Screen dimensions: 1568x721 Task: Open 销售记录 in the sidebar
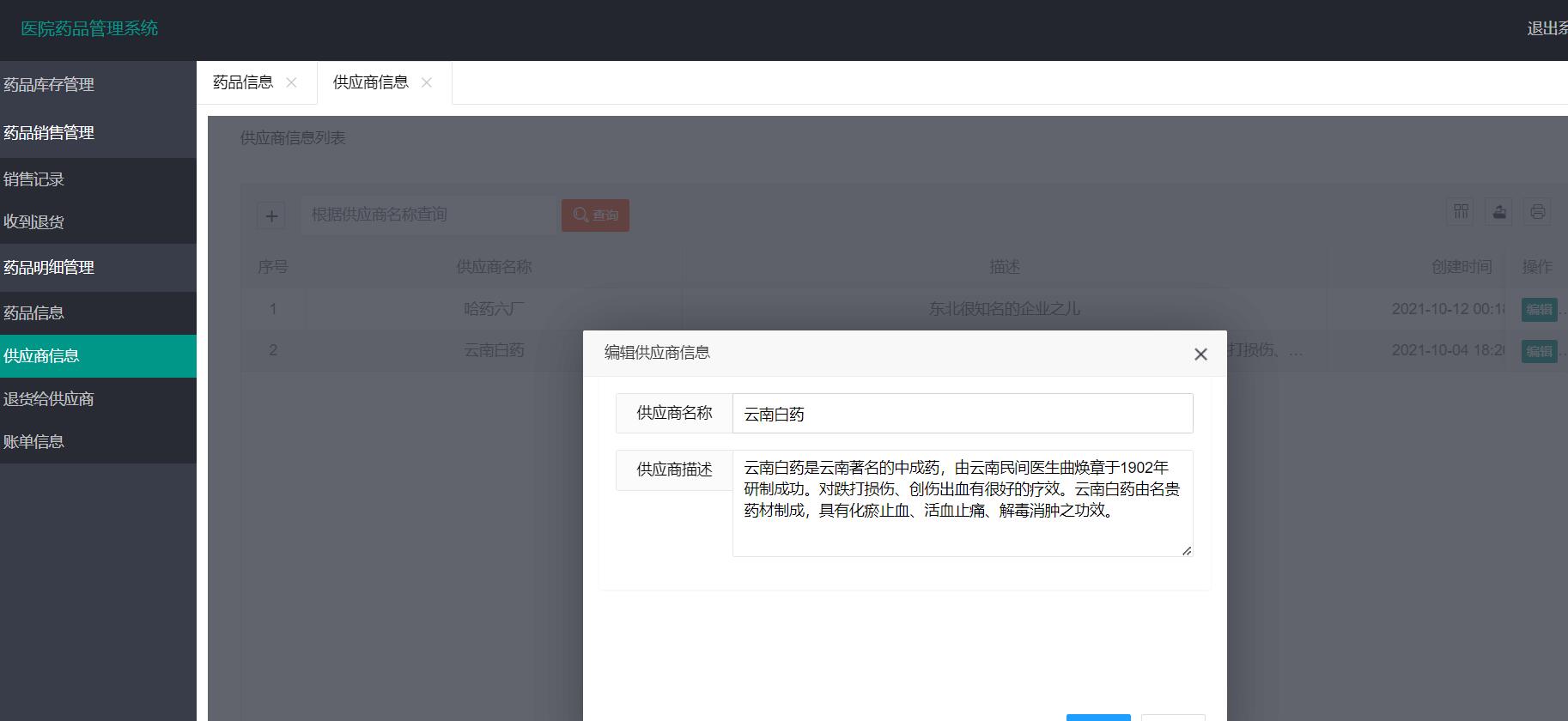pyautogui.click(x=98, y=179)
